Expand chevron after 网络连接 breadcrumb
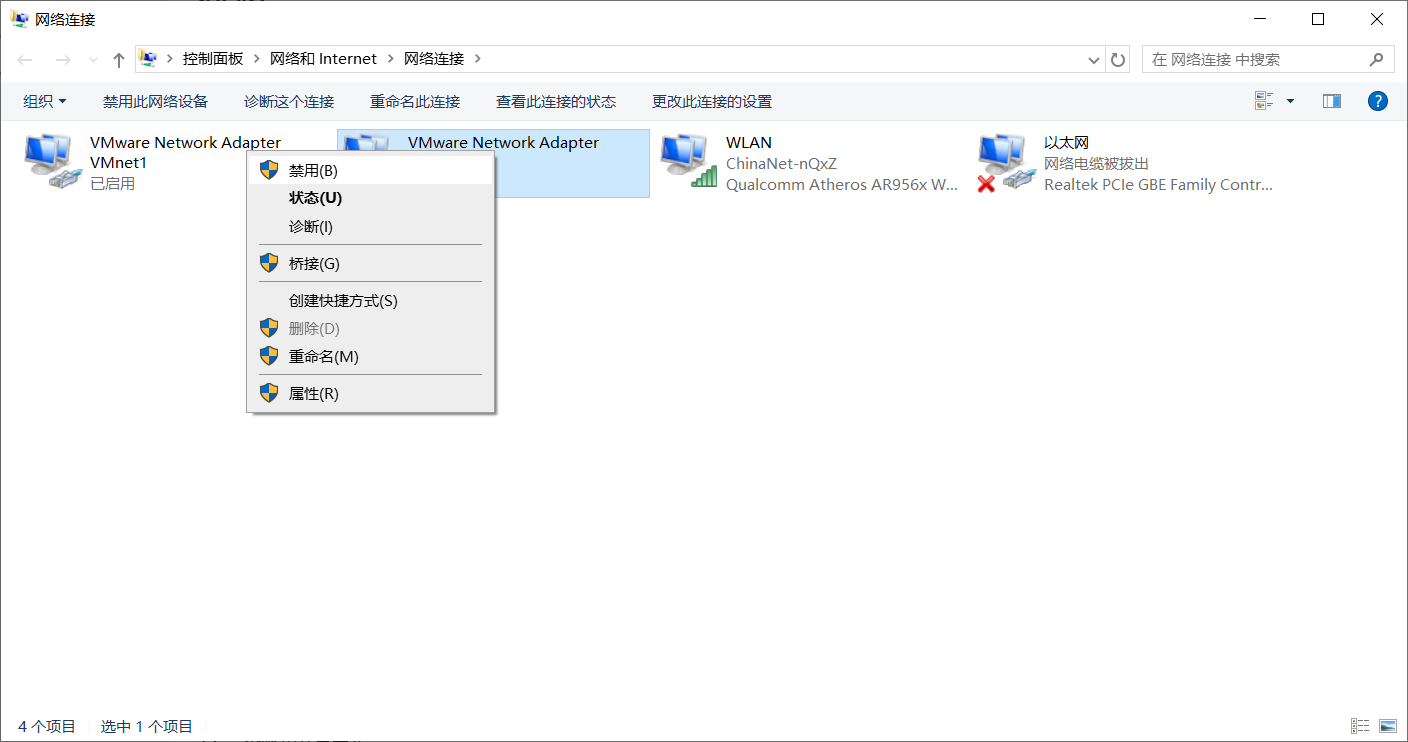This screenshot has width=1408, height=742. tap(477, 59)
